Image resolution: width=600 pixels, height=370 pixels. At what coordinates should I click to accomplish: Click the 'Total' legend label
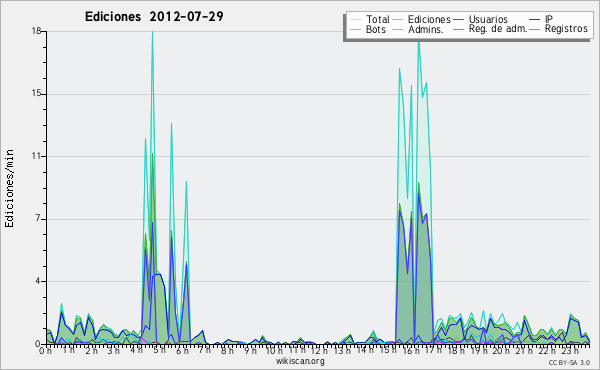377,19
